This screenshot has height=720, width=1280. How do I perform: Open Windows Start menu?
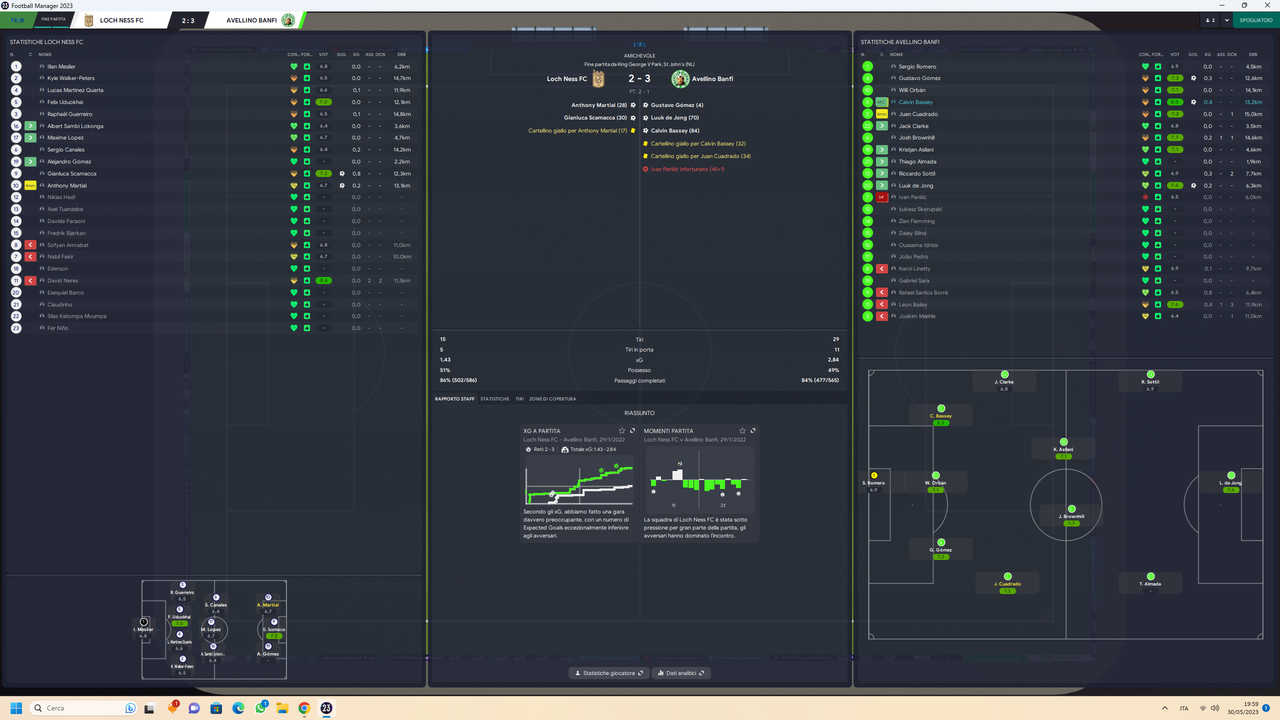click(16, 708)
